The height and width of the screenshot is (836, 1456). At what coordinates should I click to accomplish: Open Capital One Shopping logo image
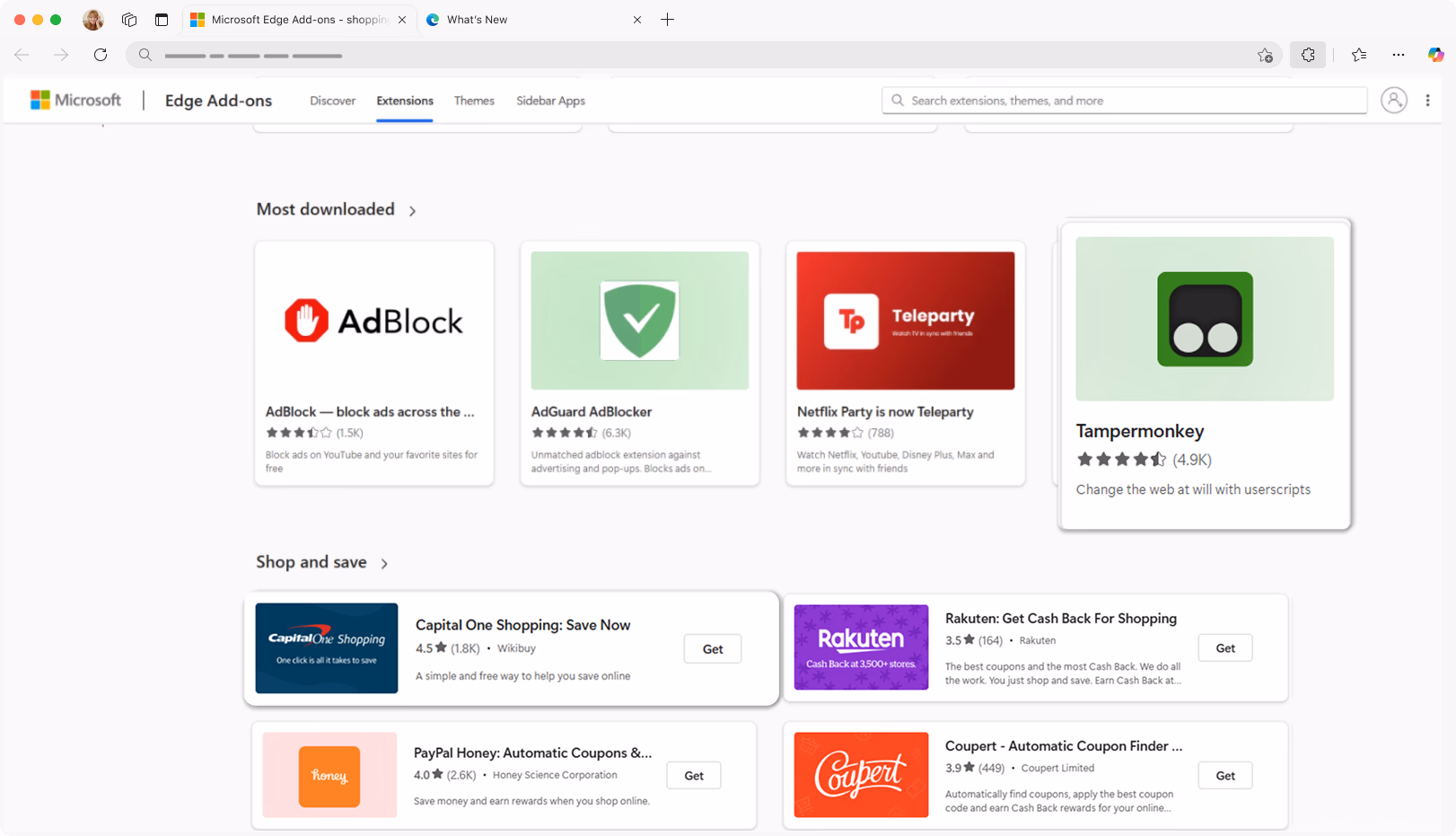[x=327, y=648]
